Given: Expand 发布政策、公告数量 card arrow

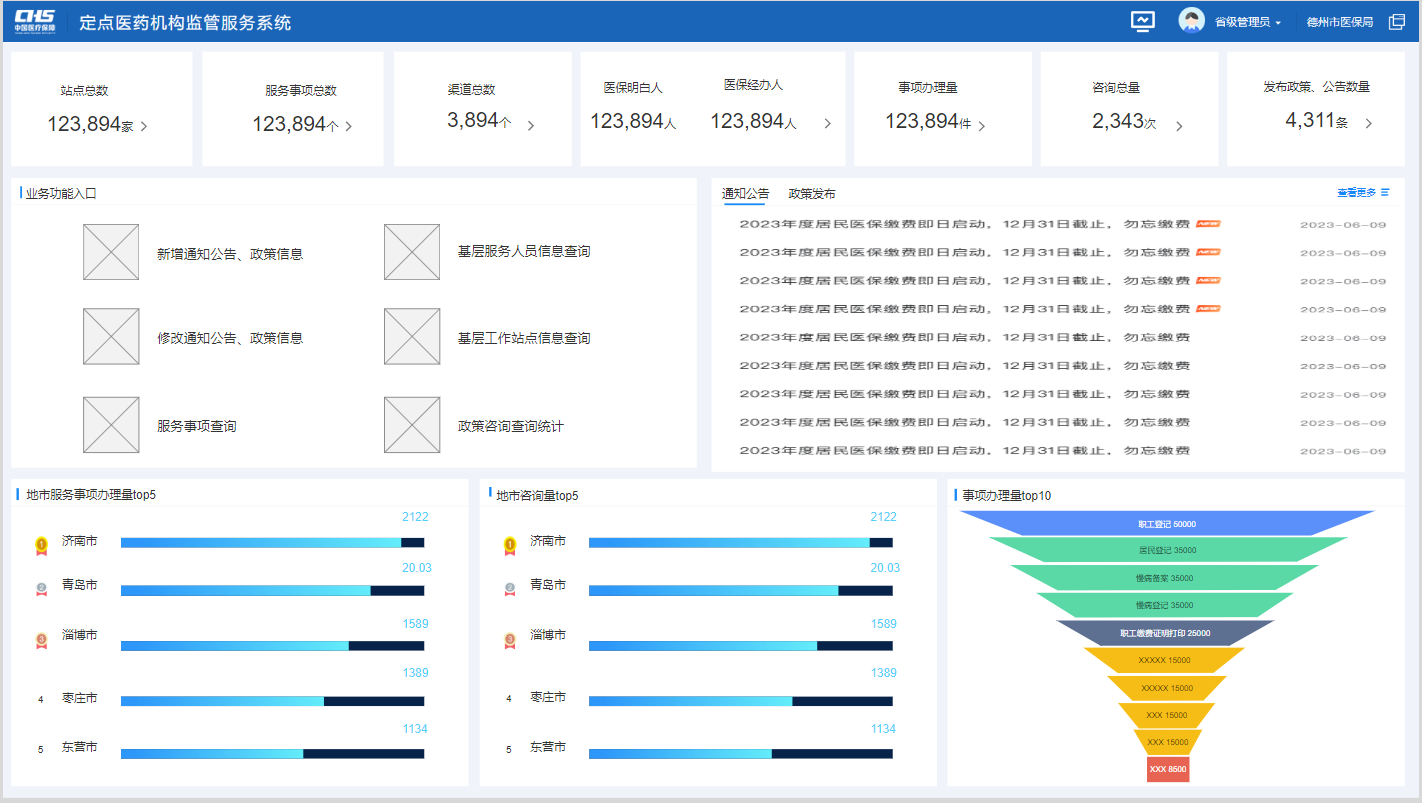Looking at the screenshot, I should (1368, 124).
